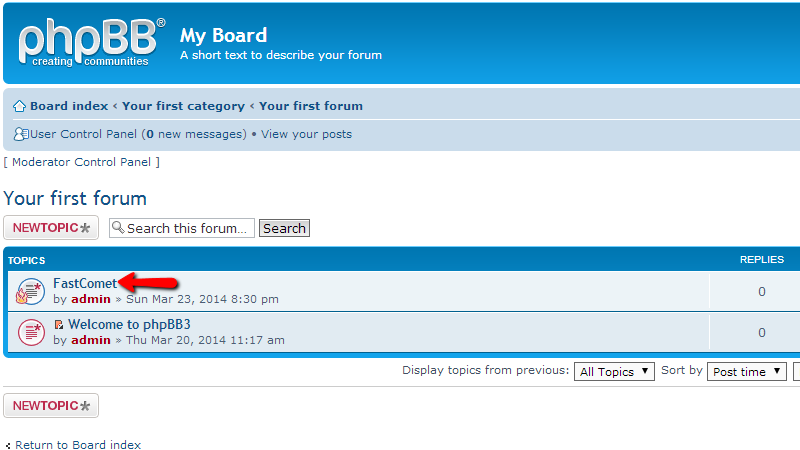Click the FastComet topic status icon
Viewport: 800px width, 450px height.
(x=31, y=291)
